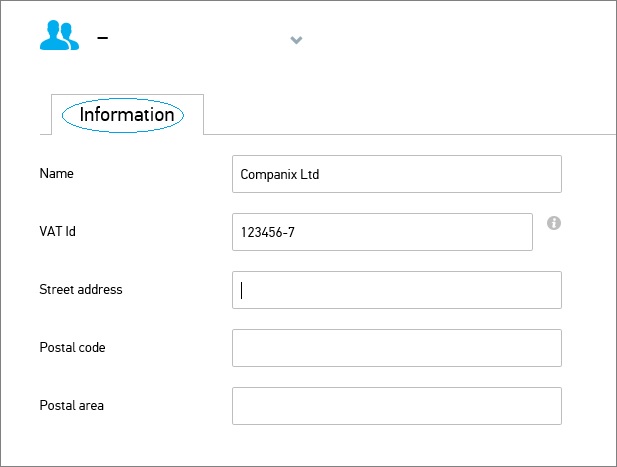This screenshot has width=617, height=467.
Task: Click the VAT Id label
Action: click(x=57, y=231)
